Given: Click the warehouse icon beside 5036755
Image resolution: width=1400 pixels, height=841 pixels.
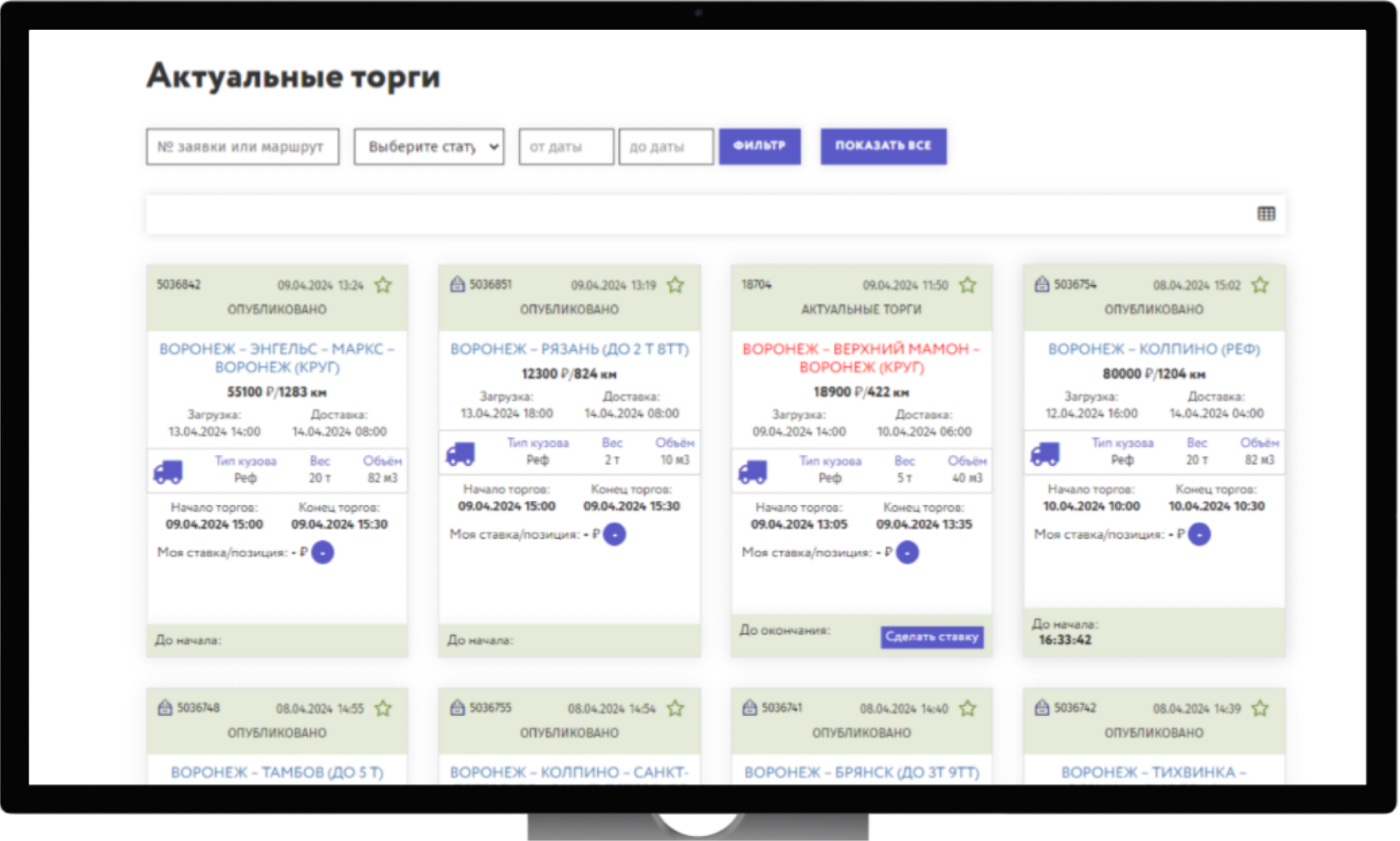Looking at the screenshot, I should click(457, 708).
